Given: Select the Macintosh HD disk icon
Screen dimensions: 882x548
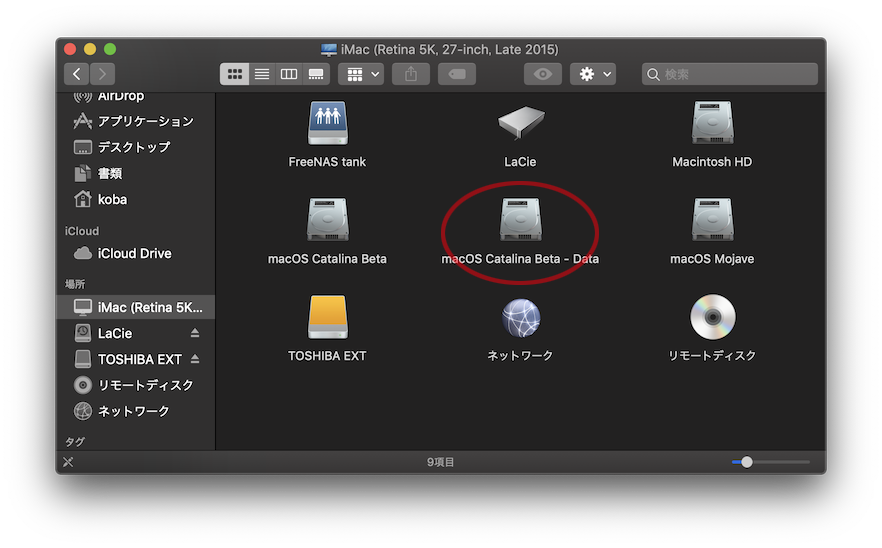Looking at the screenshot, I should point(713,123).
